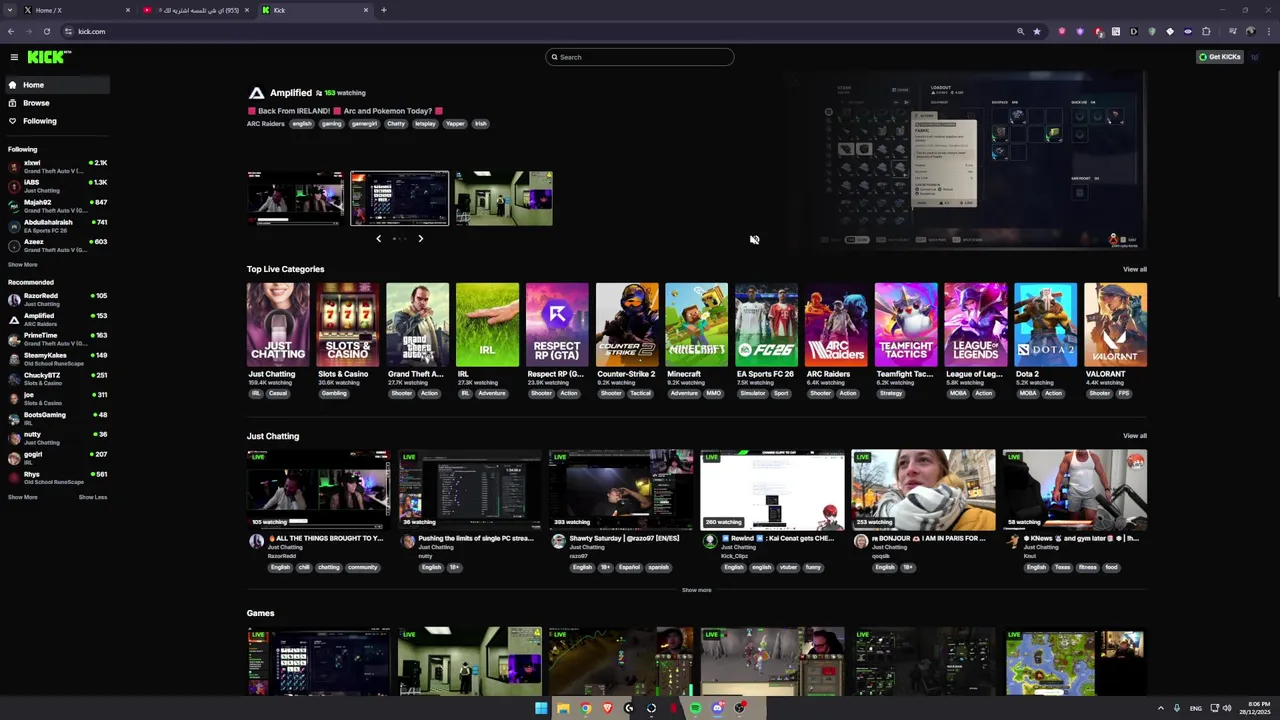Show previous featured stream carousel arrow
The image size is (1280, 720).
(x=378, y=238)
